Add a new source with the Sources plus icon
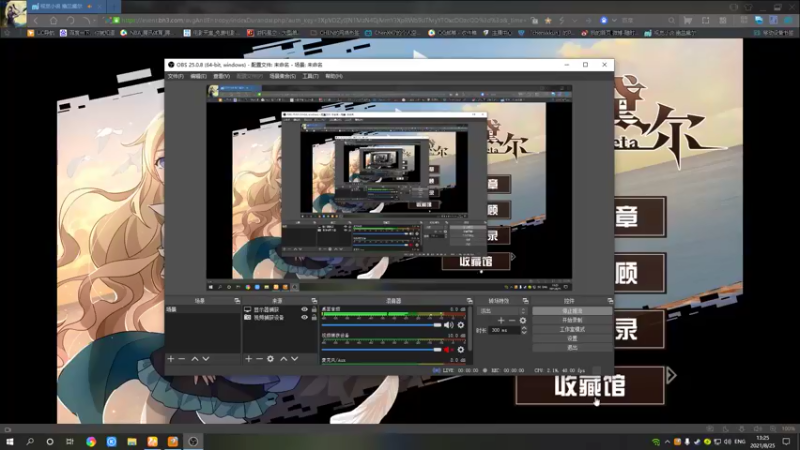 point(248,359)
